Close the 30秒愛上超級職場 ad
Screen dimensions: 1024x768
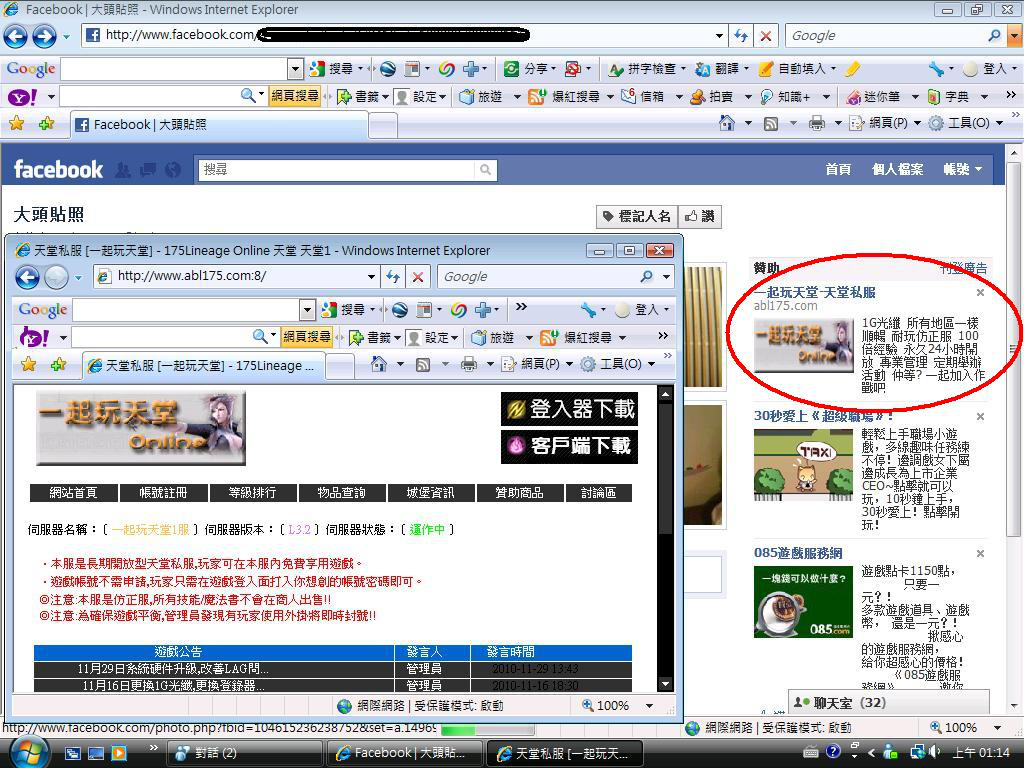(980, 416)
